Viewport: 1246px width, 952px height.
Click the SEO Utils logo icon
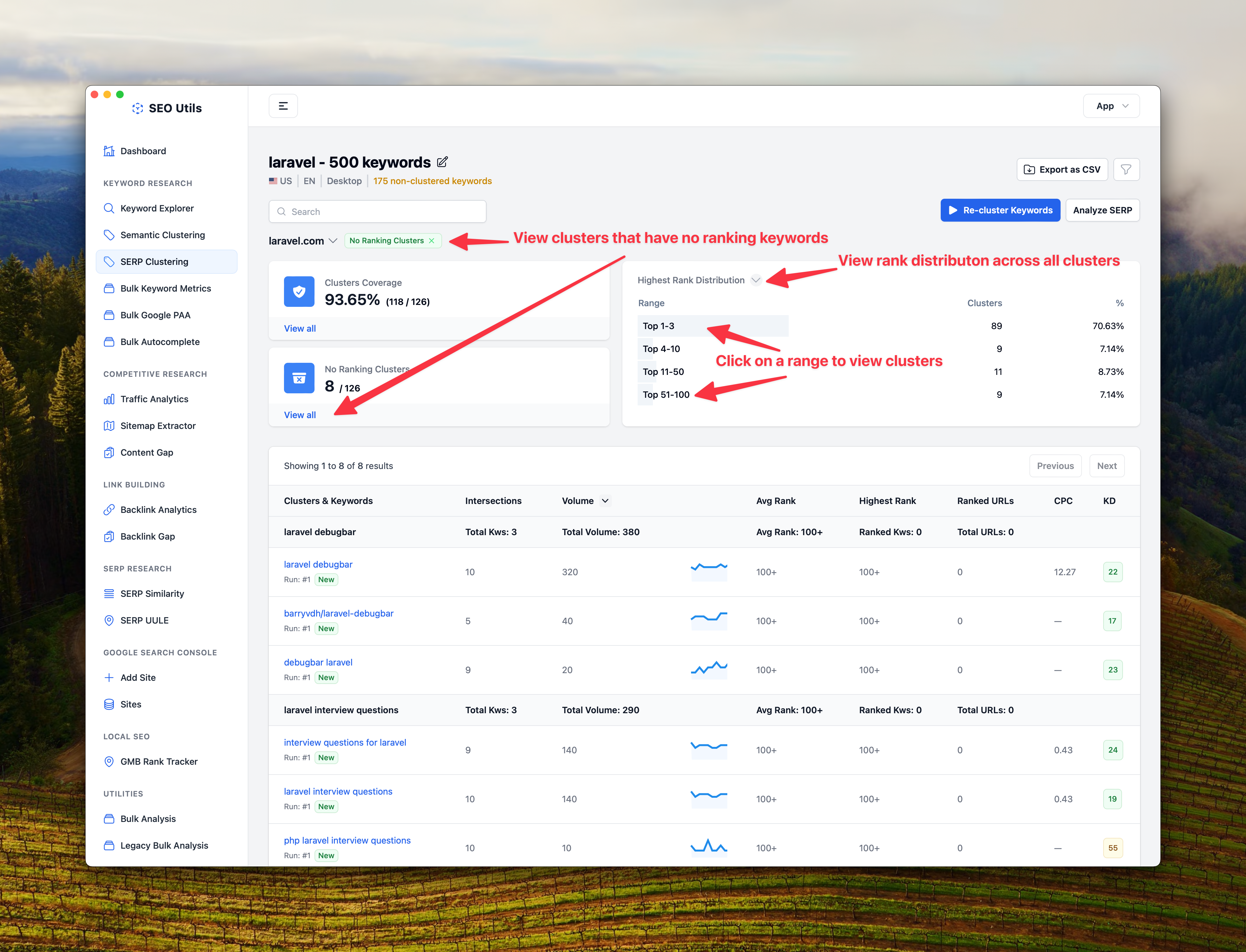coord(137,108)
